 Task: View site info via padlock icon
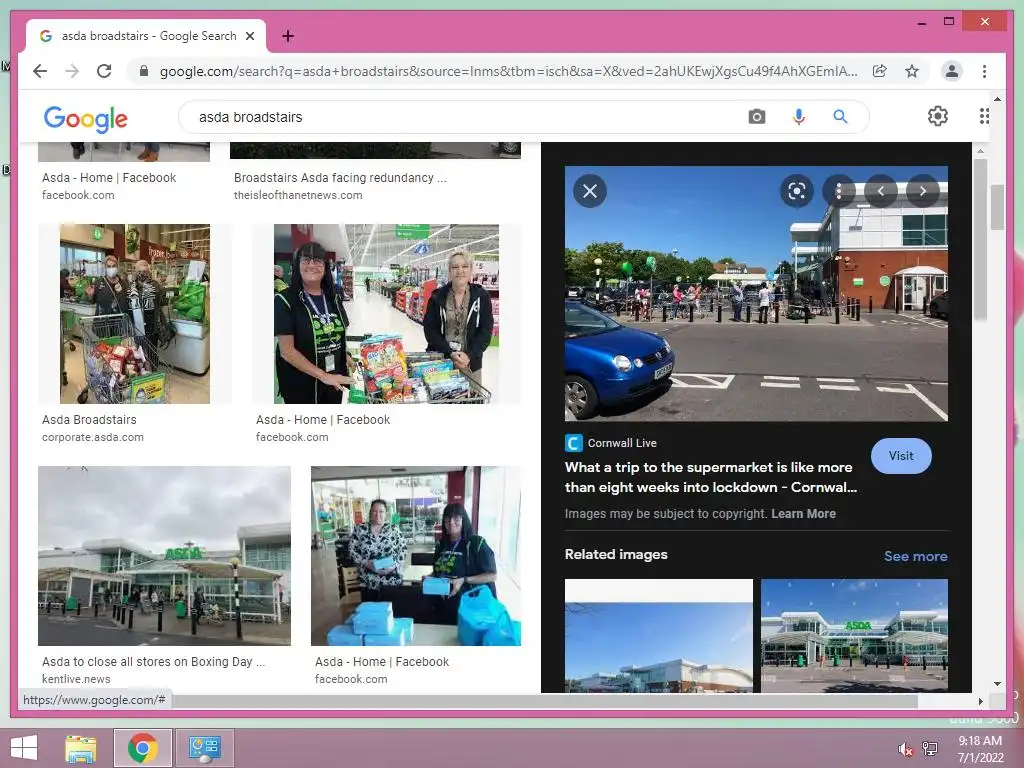pyautogui.click(x=144, y=71)
